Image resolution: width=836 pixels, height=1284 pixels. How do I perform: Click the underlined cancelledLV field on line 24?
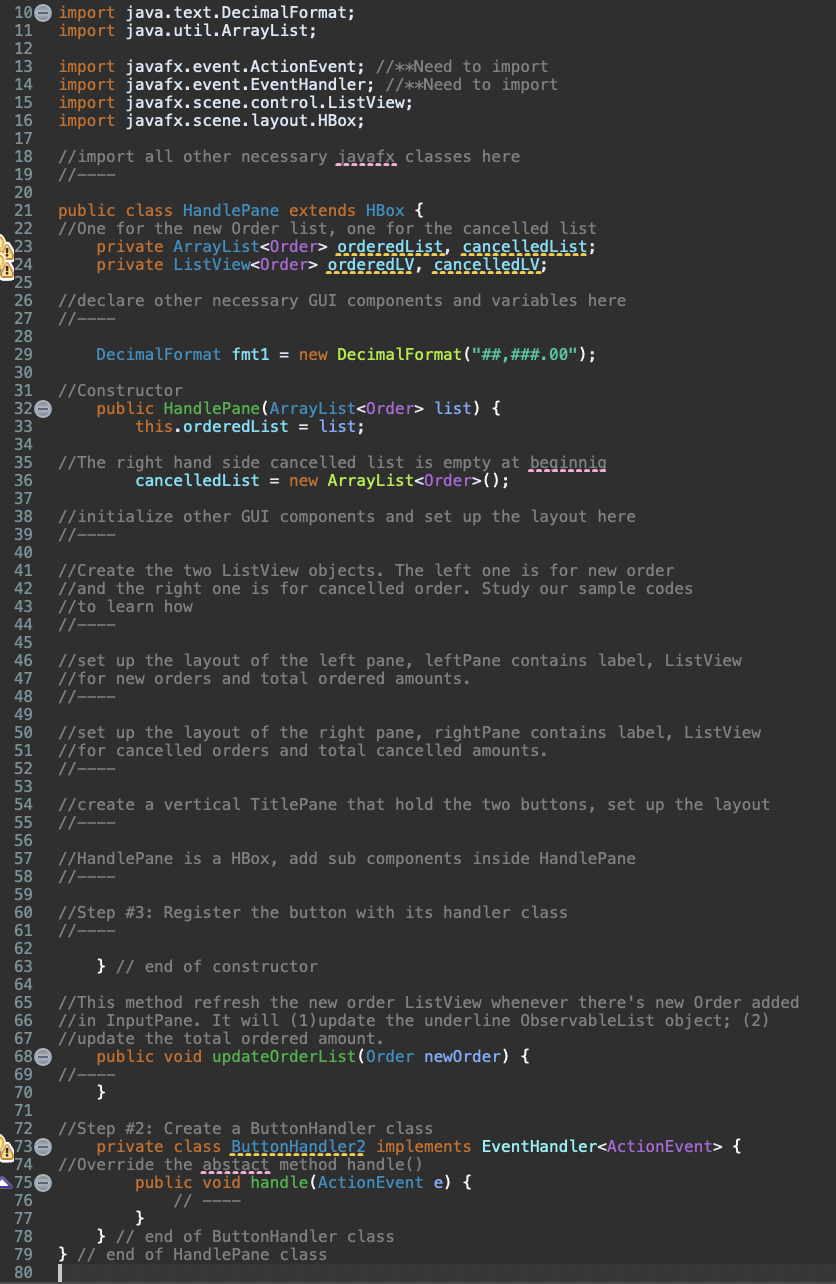pyautogui.click(x=486, y=264)
